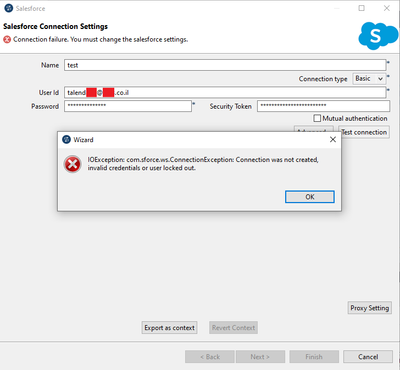Click the Salesforce Connection Settings heading
The height and width of the screenshot is (370, 400).
click(56, 26)
